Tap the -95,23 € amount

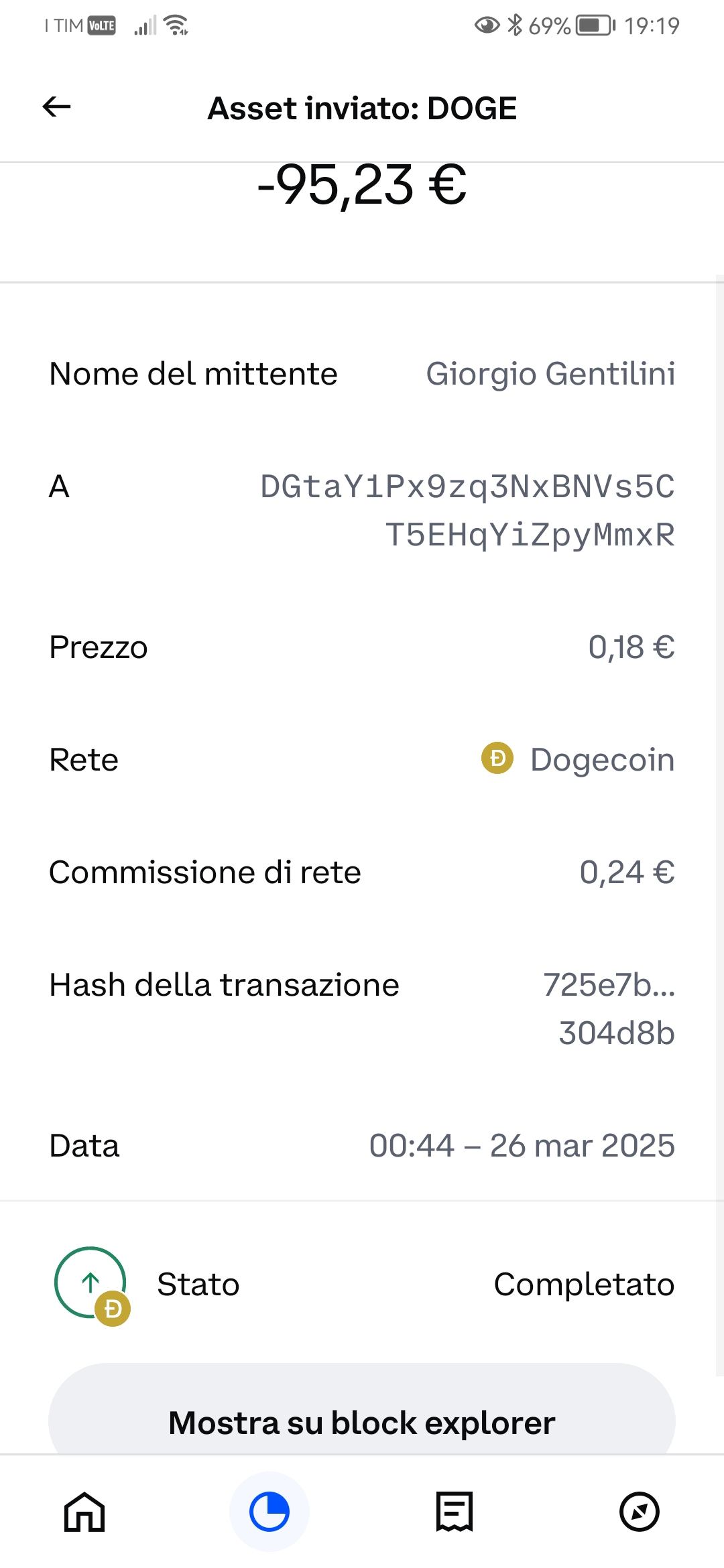click(x=362, y=186)
